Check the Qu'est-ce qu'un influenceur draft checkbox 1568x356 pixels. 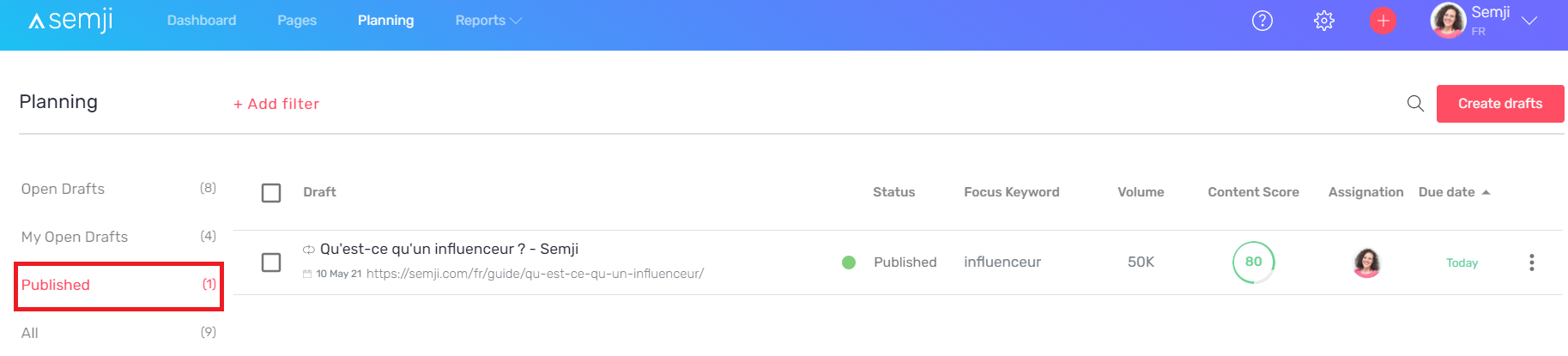tap(271, 262)
